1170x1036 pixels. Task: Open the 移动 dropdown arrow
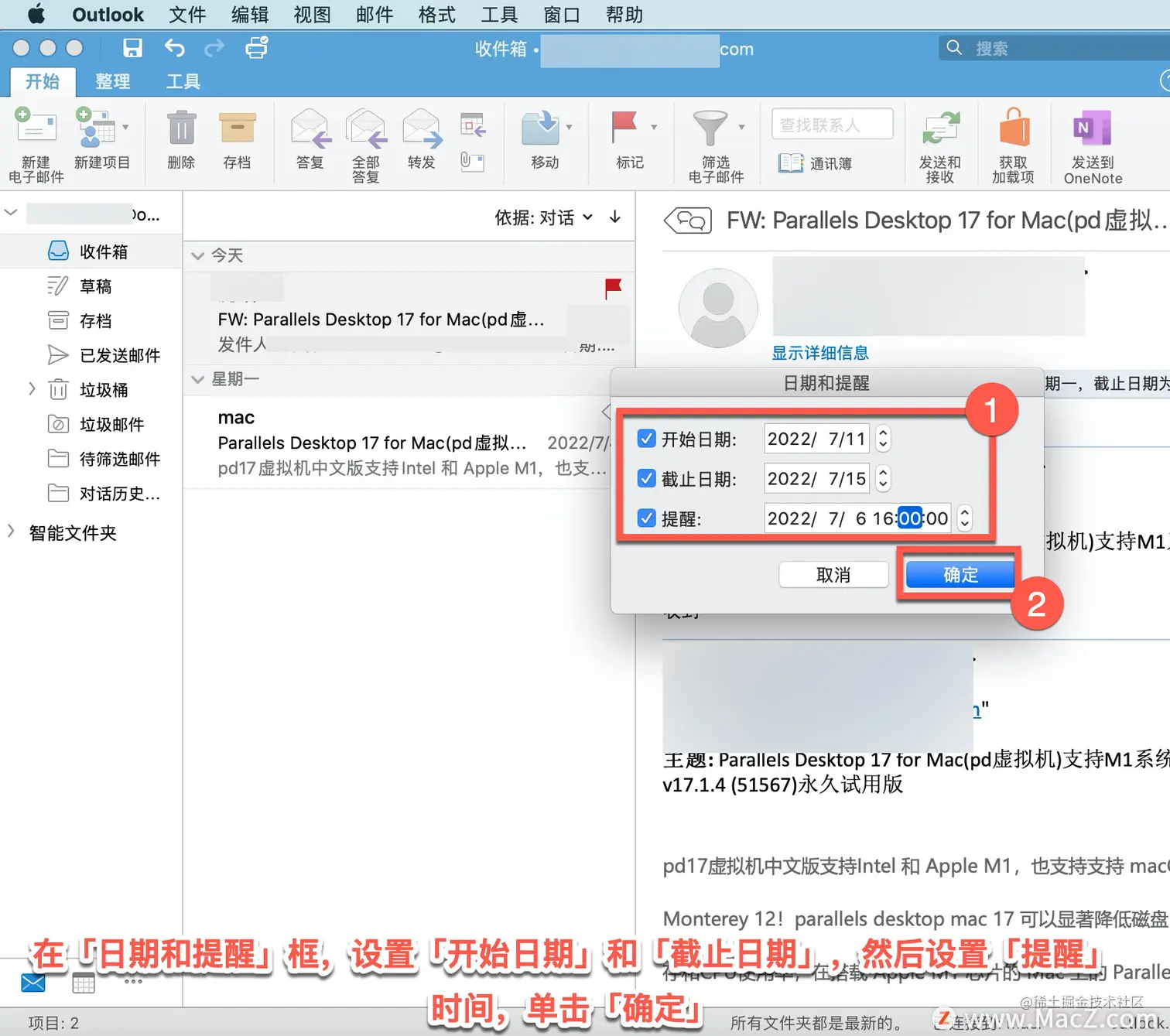(570, 127)
